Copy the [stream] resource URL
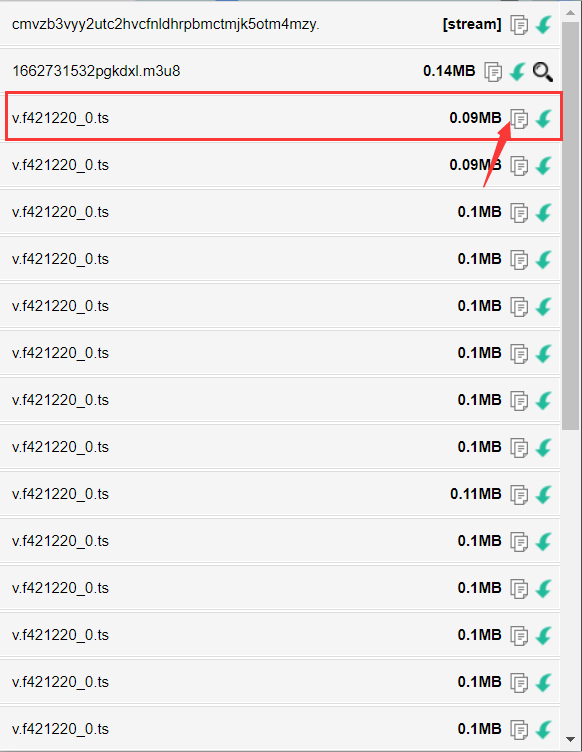Image resolution: width=582 pixels, height=752 pixels. point(519,25)
